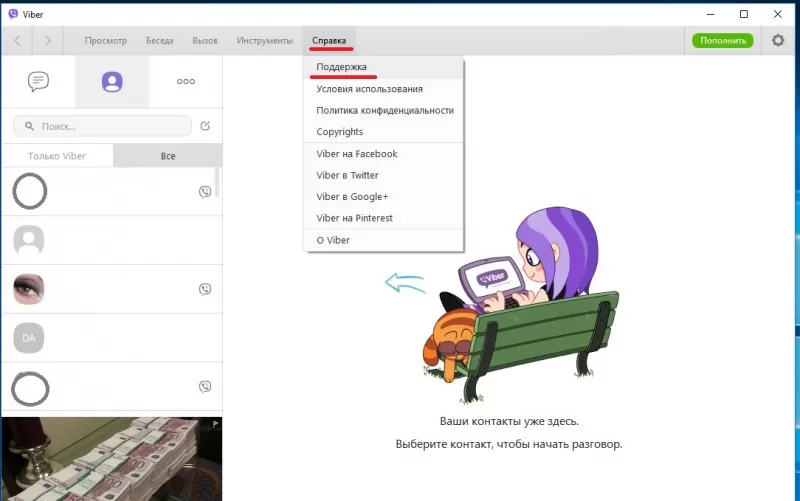Viewport: 800px width, 501px height.
Task: Click the compose new message icon
Action: pyautogui.click(x=205, y=126)
